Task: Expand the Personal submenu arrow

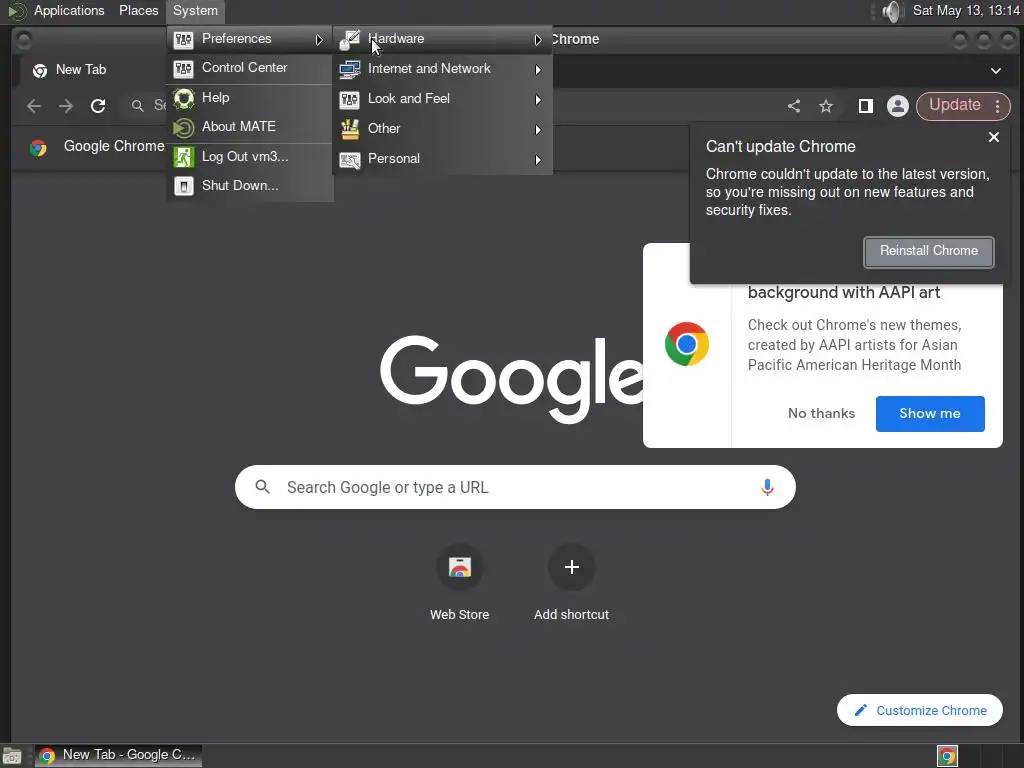Action: (537, 160)
